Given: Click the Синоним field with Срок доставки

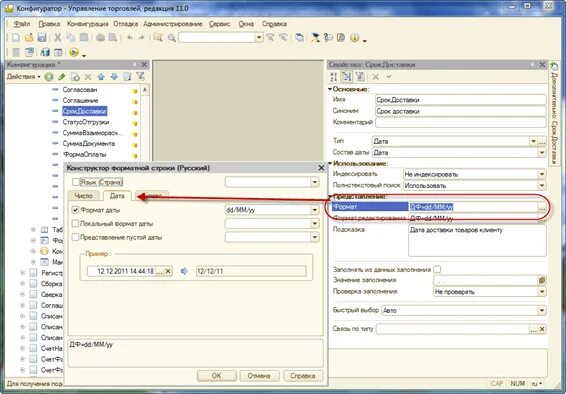Looking at the screenshot, I should coord(461,111).
